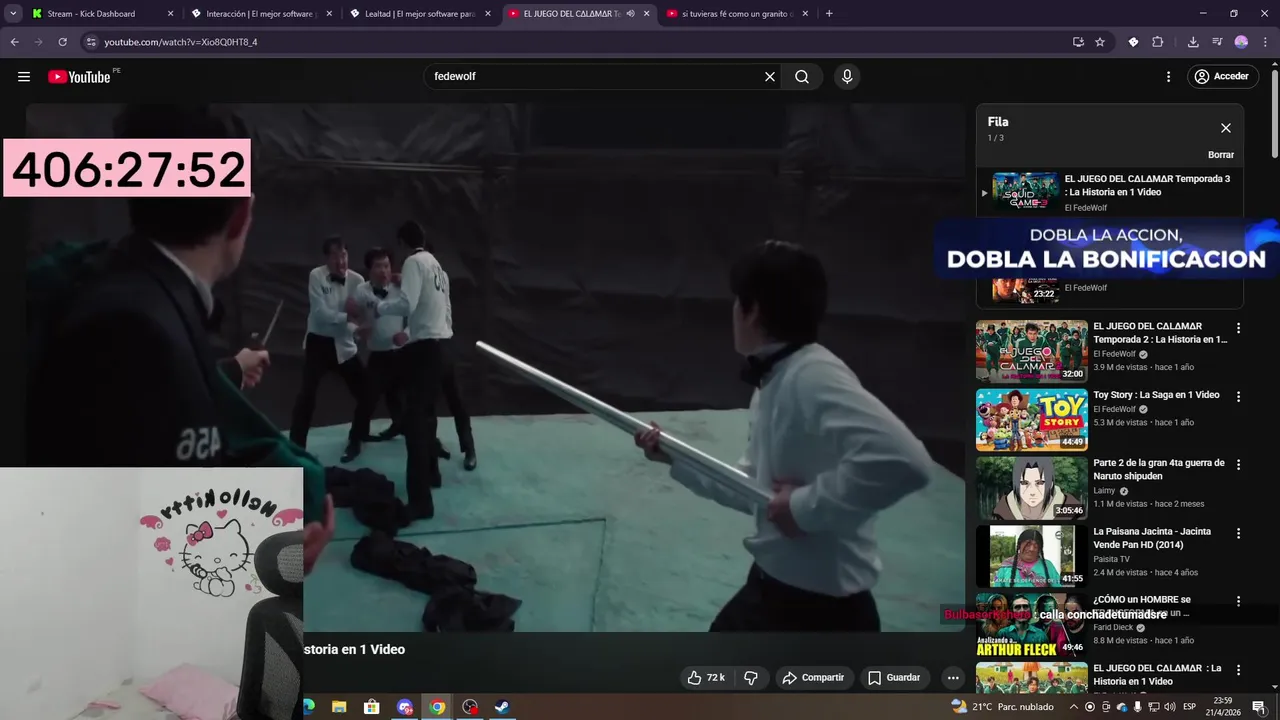Open Temporada 2 La Historia thumbnail
The height and width of the screenshot is (720, 1280).
[1032, 351]
